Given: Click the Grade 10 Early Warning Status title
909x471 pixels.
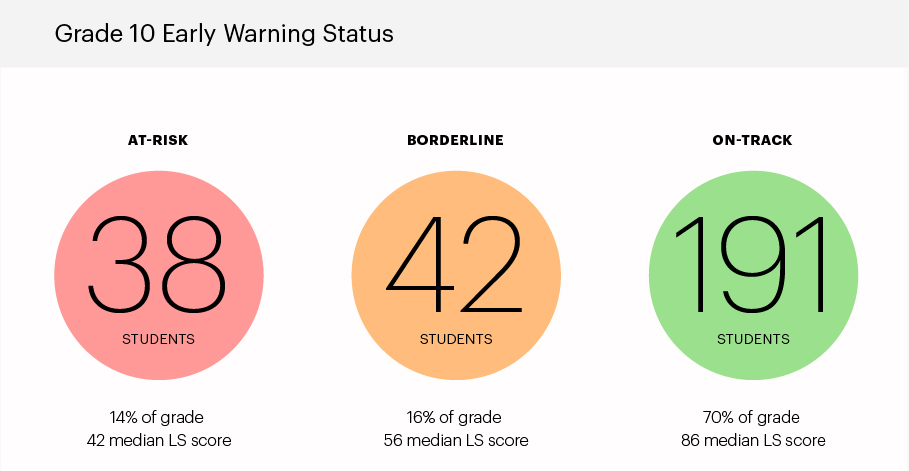Looking at the screenshot, I should click(224, 34).
